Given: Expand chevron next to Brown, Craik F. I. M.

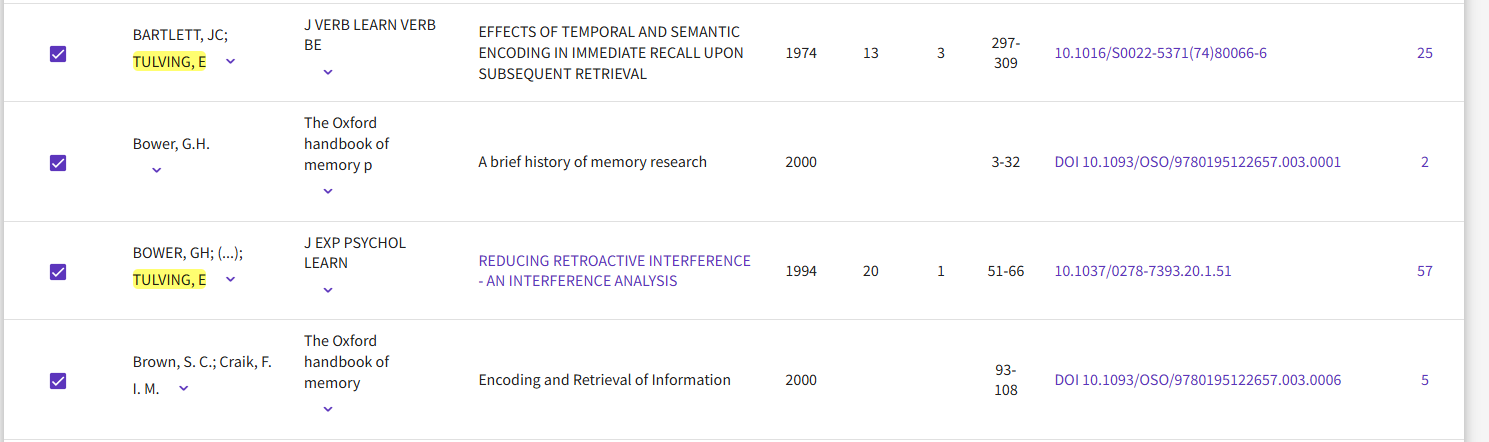Looking at the screenshot, I should tap(183, 388).
